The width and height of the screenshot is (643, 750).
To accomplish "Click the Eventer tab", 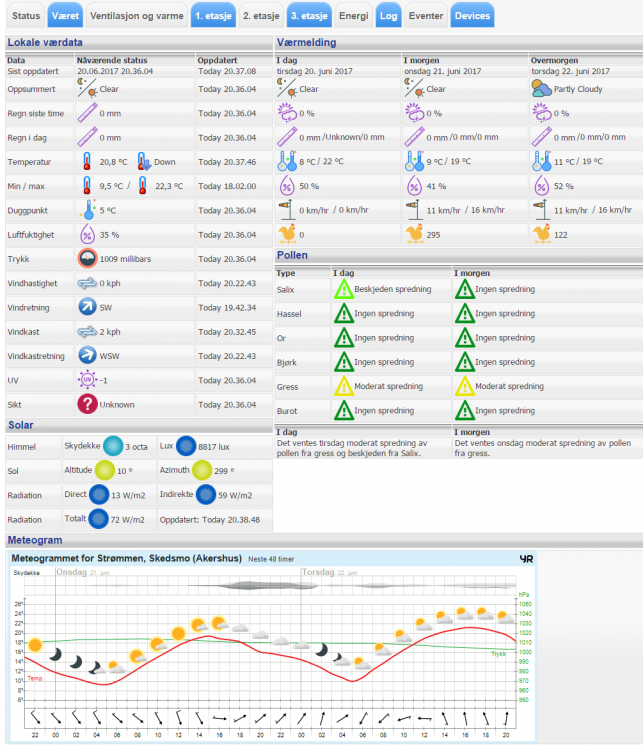I will tap(426, 16).
